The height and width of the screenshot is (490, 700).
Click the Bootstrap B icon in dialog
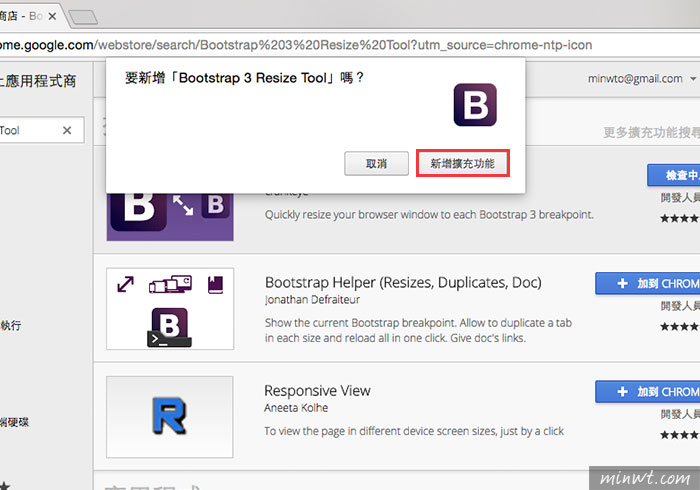[x=475, y=105]
